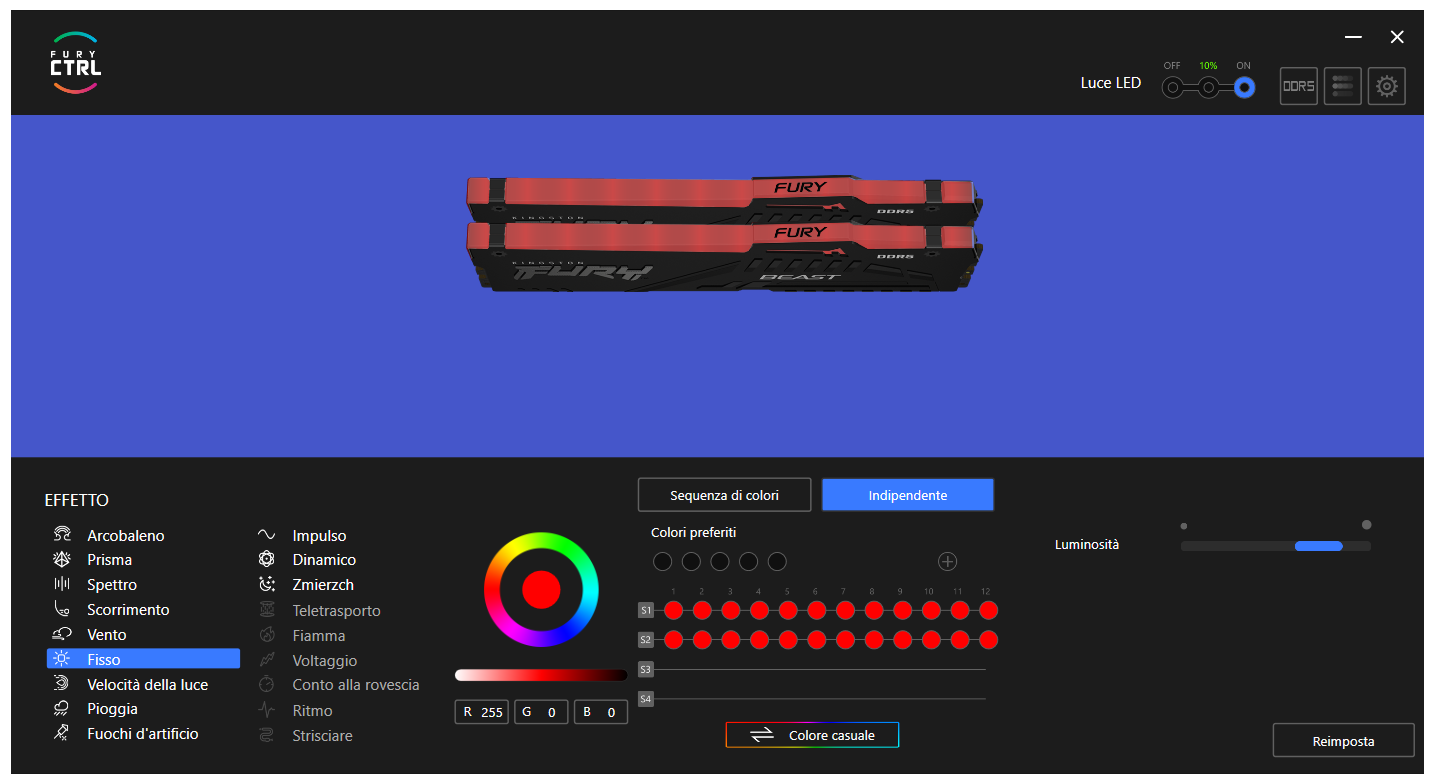Image resolution: width=1432 pixels, height=776 pixels.
Task: Select the Scorrimento effect icon
Action: click(62, 609)
